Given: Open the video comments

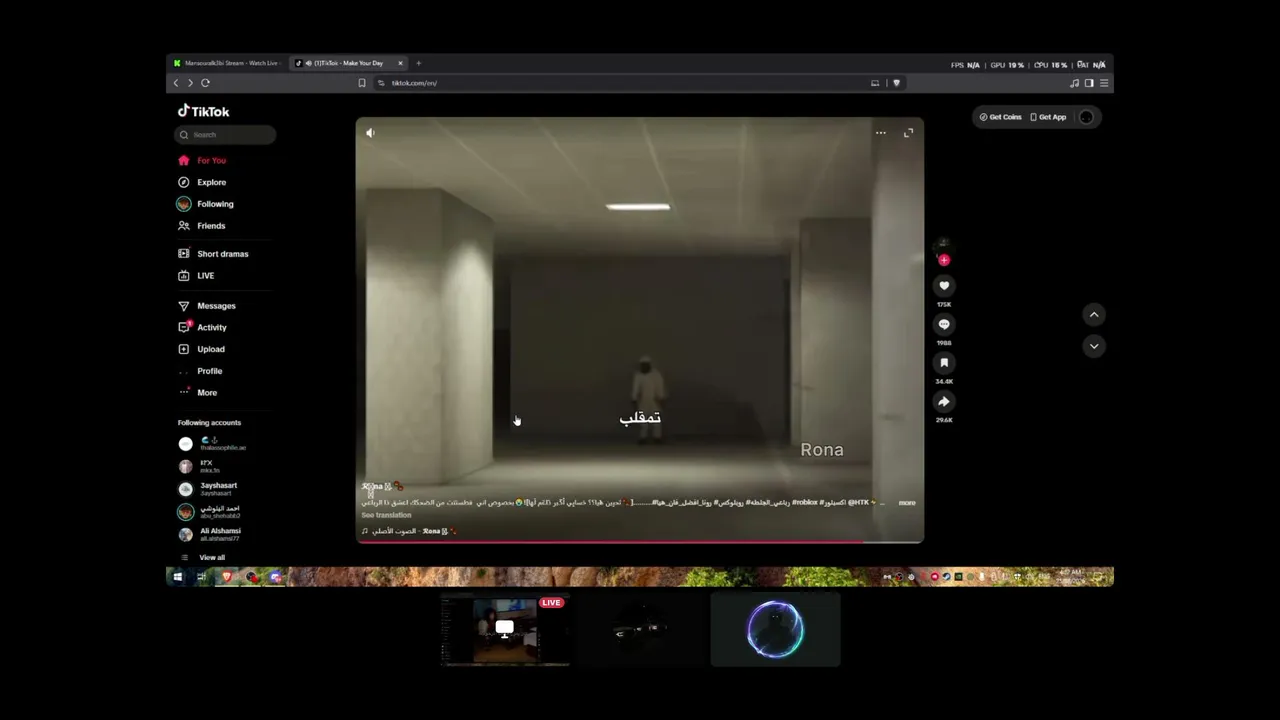Looking at the screenshot, I should [944, 324].
